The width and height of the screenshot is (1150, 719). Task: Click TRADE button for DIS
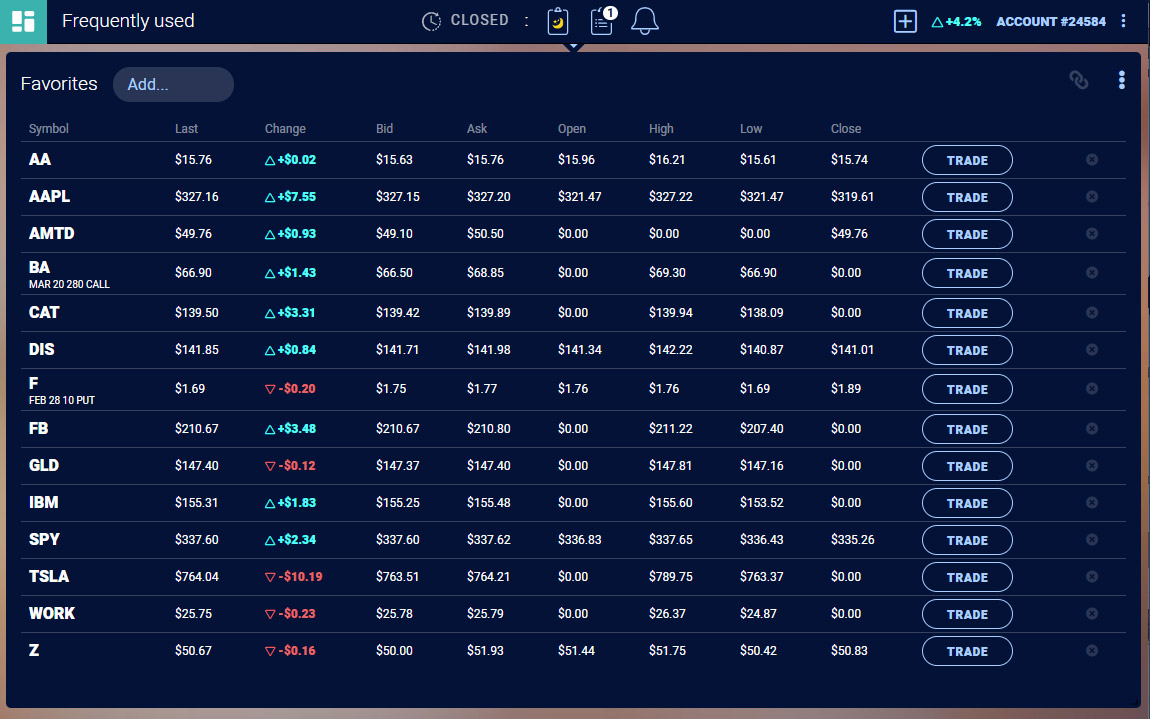pyautogui.click(x=967, y=350)
